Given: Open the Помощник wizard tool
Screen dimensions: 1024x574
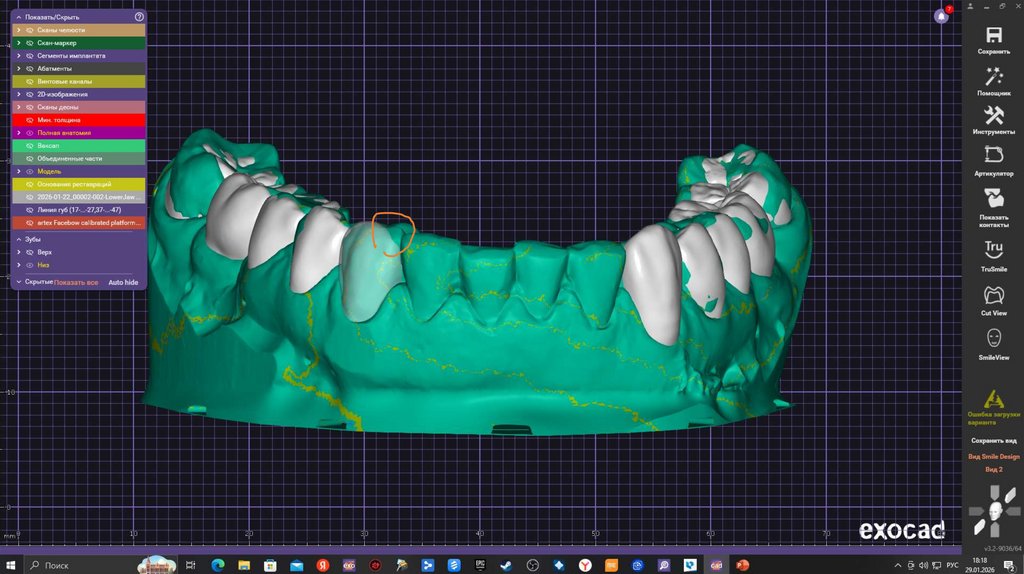Looking at the screenshot, I should (x=993, y=77).
